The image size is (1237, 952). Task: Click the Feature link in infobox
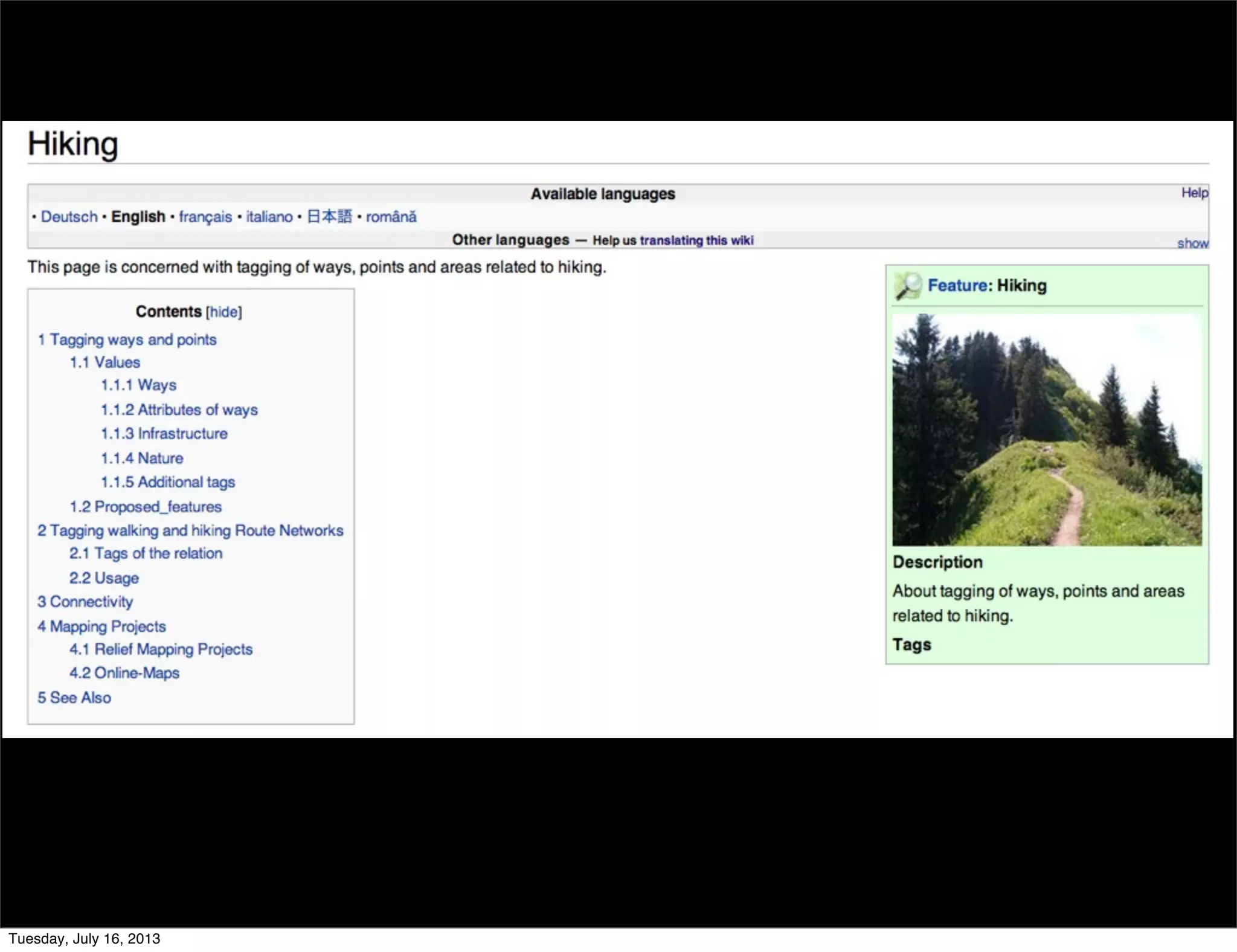click(957, 286)
